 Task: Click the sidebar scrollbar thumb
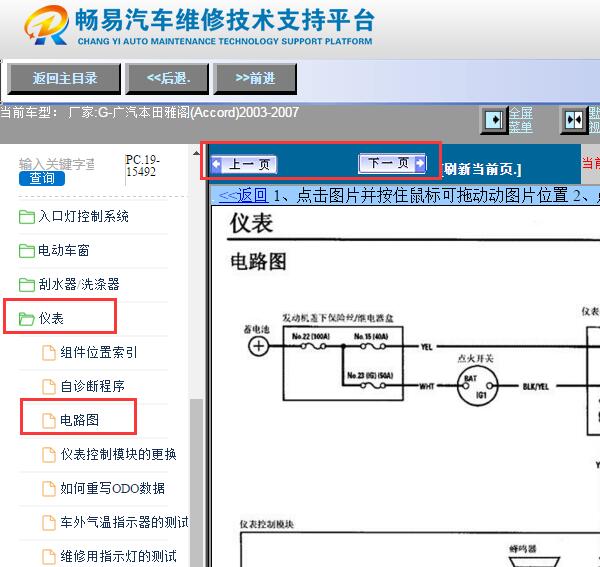click(196, 483)
